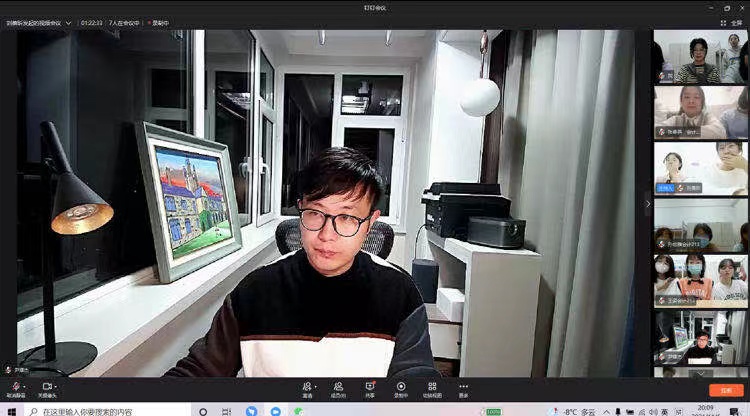The width and height of the screenshot is (750, 416).
Task: Collapse the participant thumbnail sidebar
Action: tap(647, 204)
